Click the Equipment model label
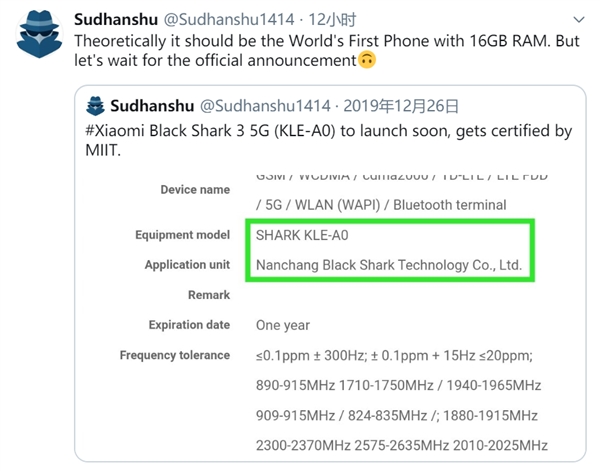 click(x=183, y=235)
